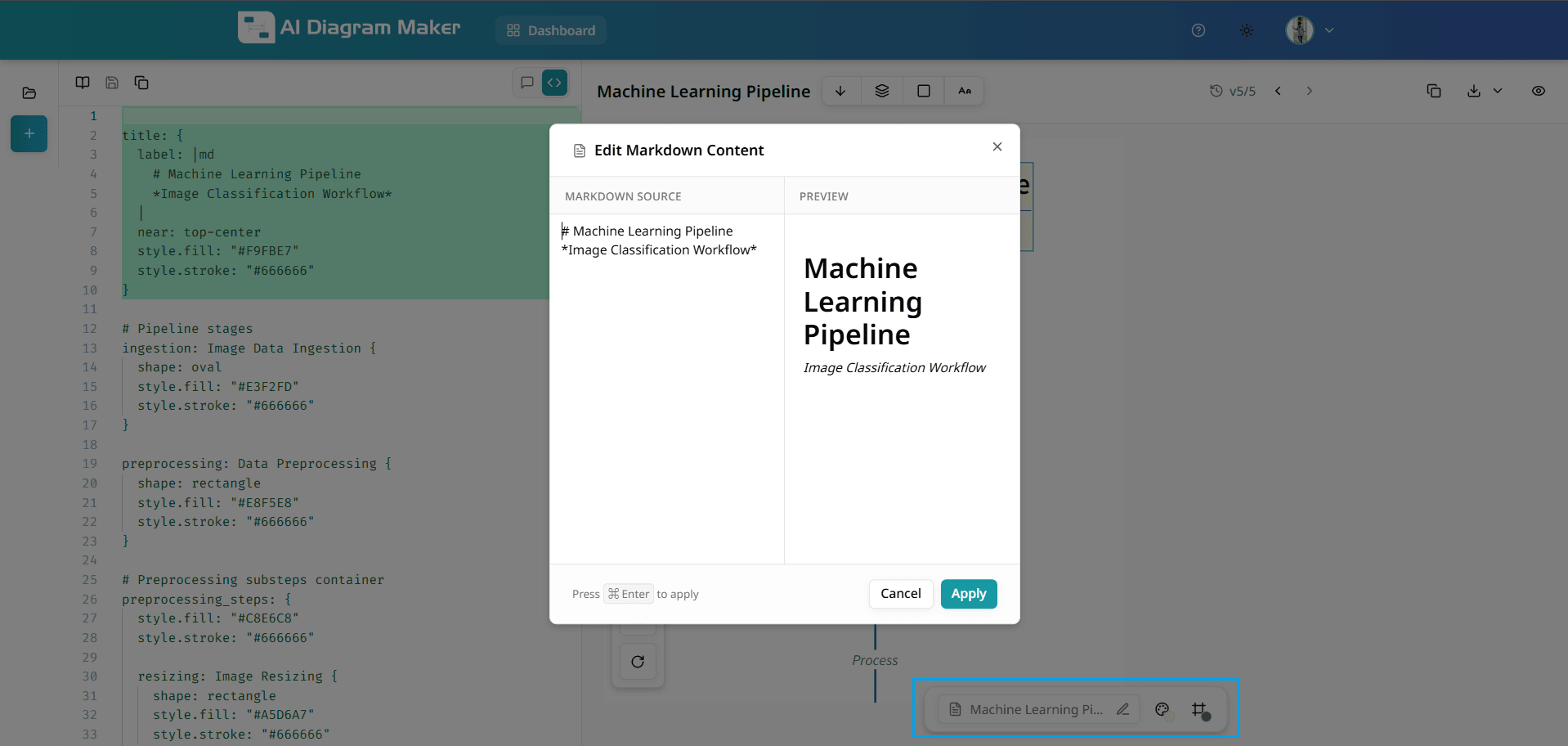Apply the markdown changes
The height and width of the screenshot is (746, 1568).
(x=968, y=594)
